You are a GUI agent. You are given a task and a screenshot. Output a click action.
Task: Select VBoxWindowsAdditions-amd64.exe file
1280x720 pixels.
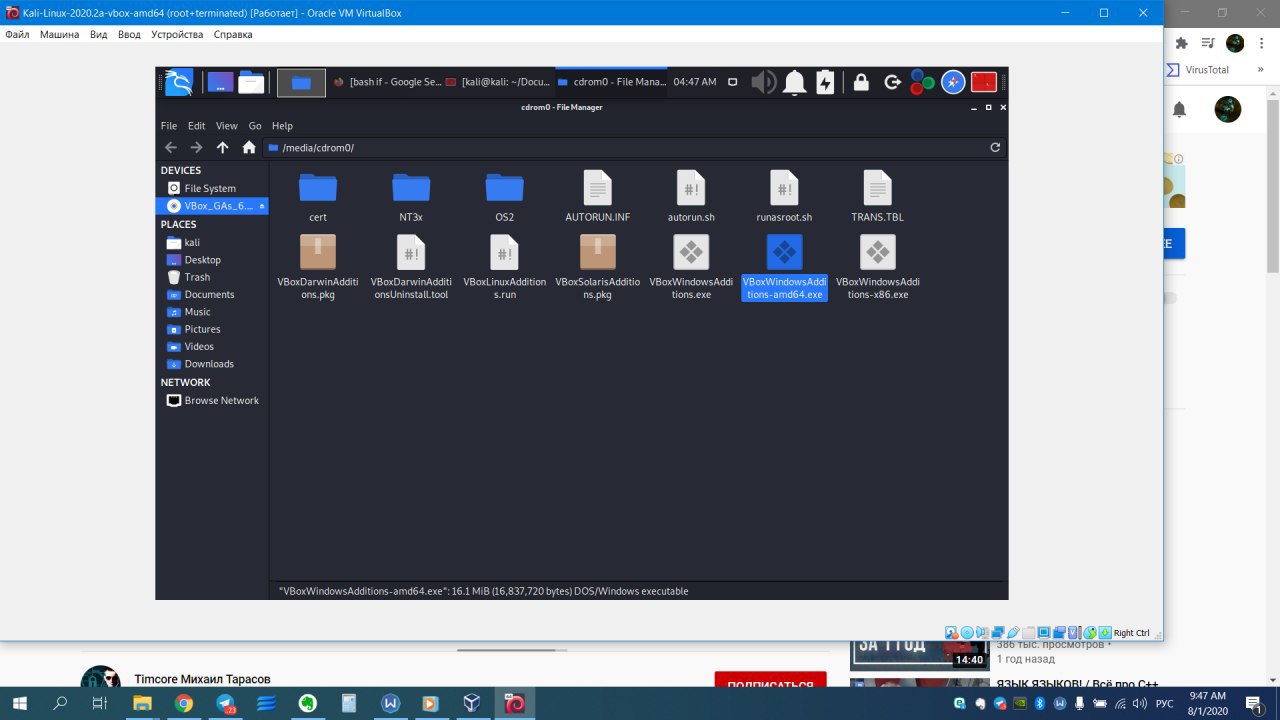[x=784, y=267]
